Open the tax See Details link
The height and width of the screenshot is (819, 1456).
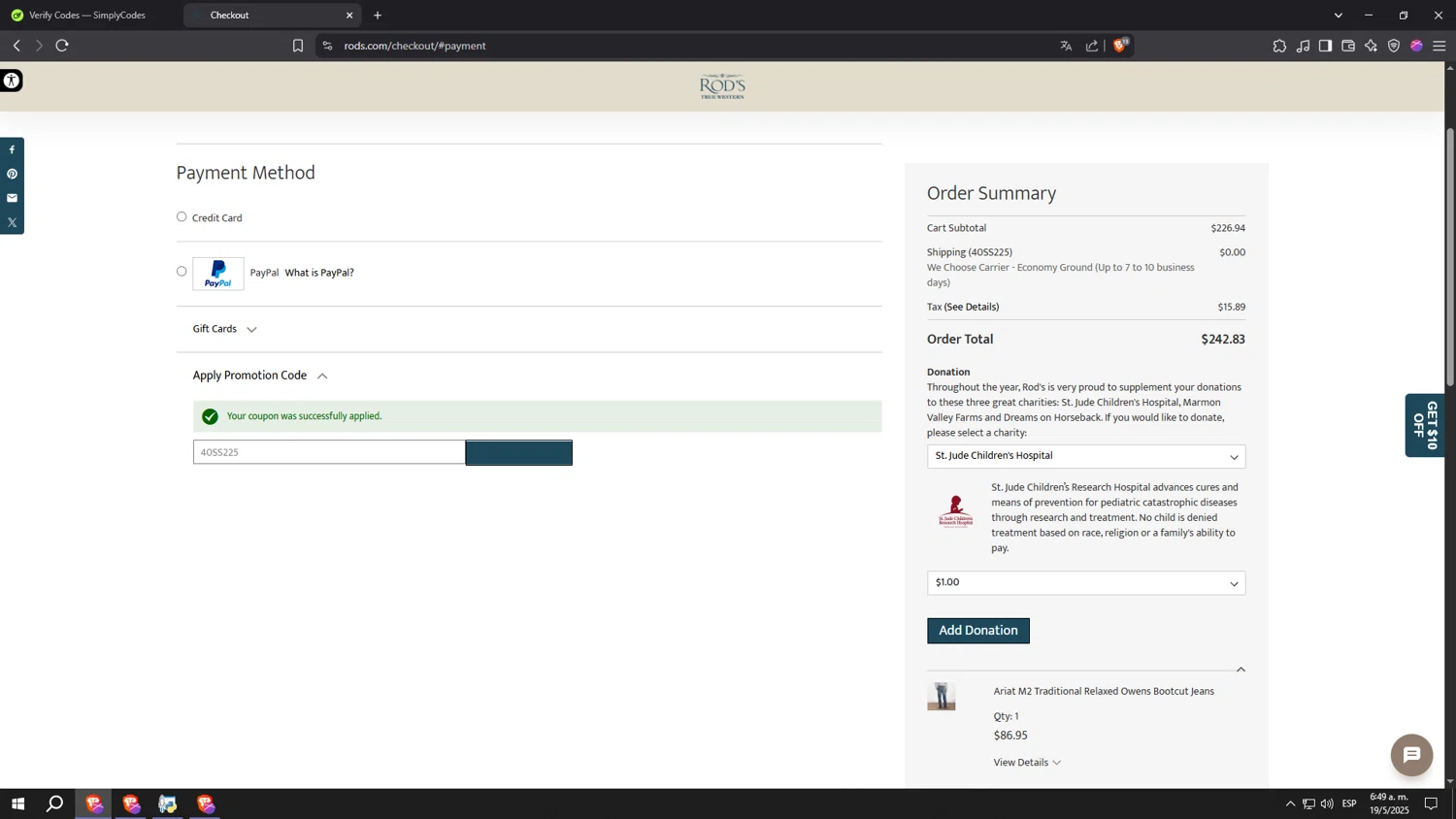[x=972, y=307]
